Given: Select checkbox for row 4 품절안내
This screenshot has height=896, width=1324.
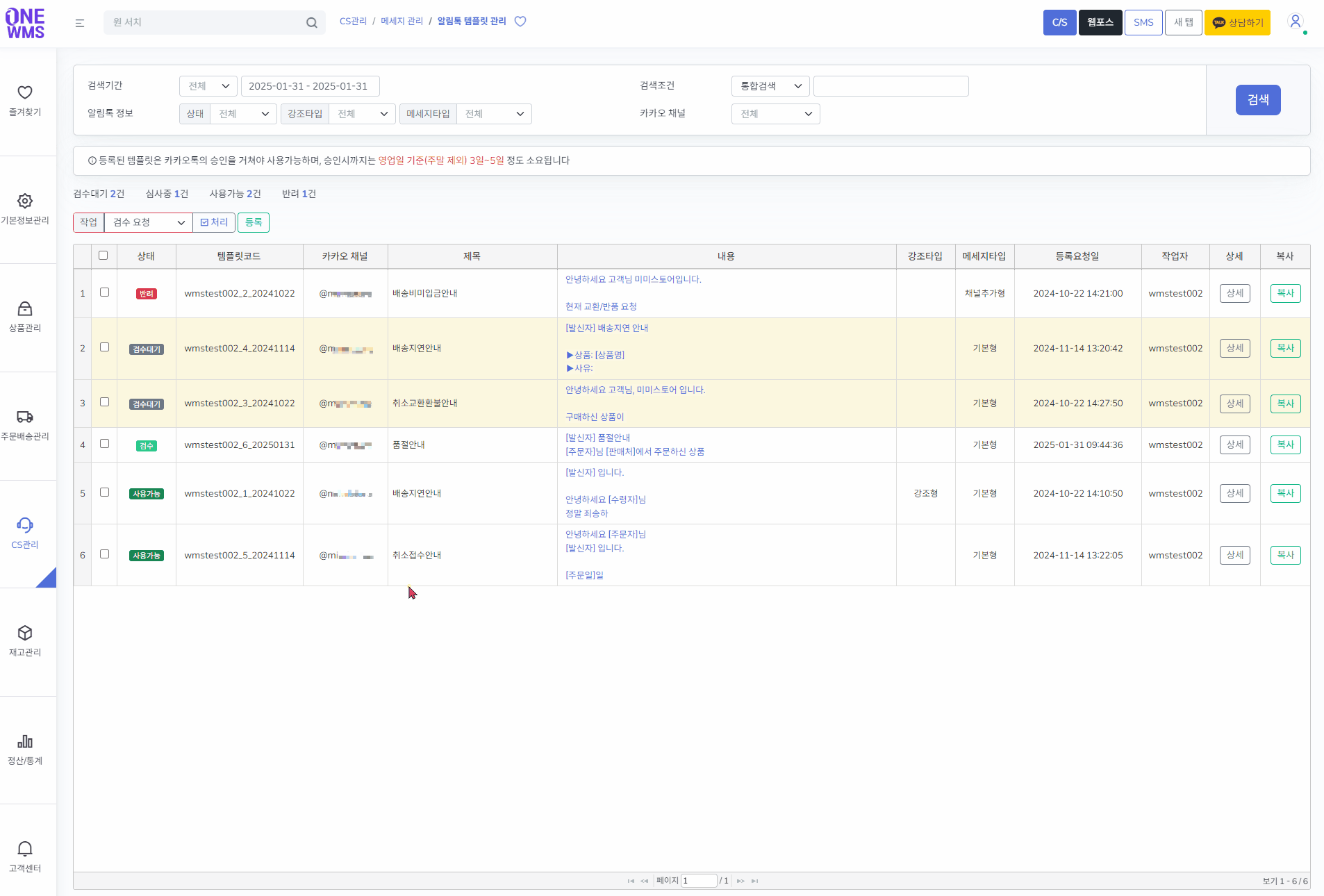Looking at the screenshot, I should tap(104, 444).
